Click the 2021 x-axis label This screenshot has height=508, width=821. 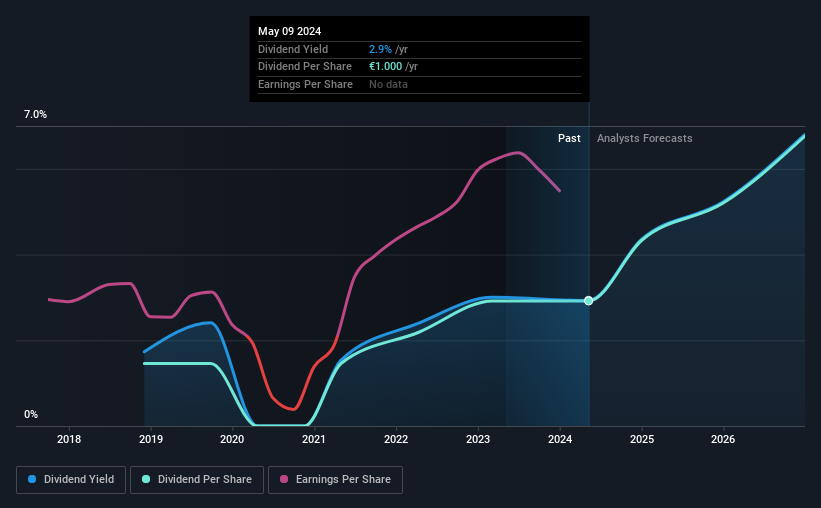click(314, 439)
